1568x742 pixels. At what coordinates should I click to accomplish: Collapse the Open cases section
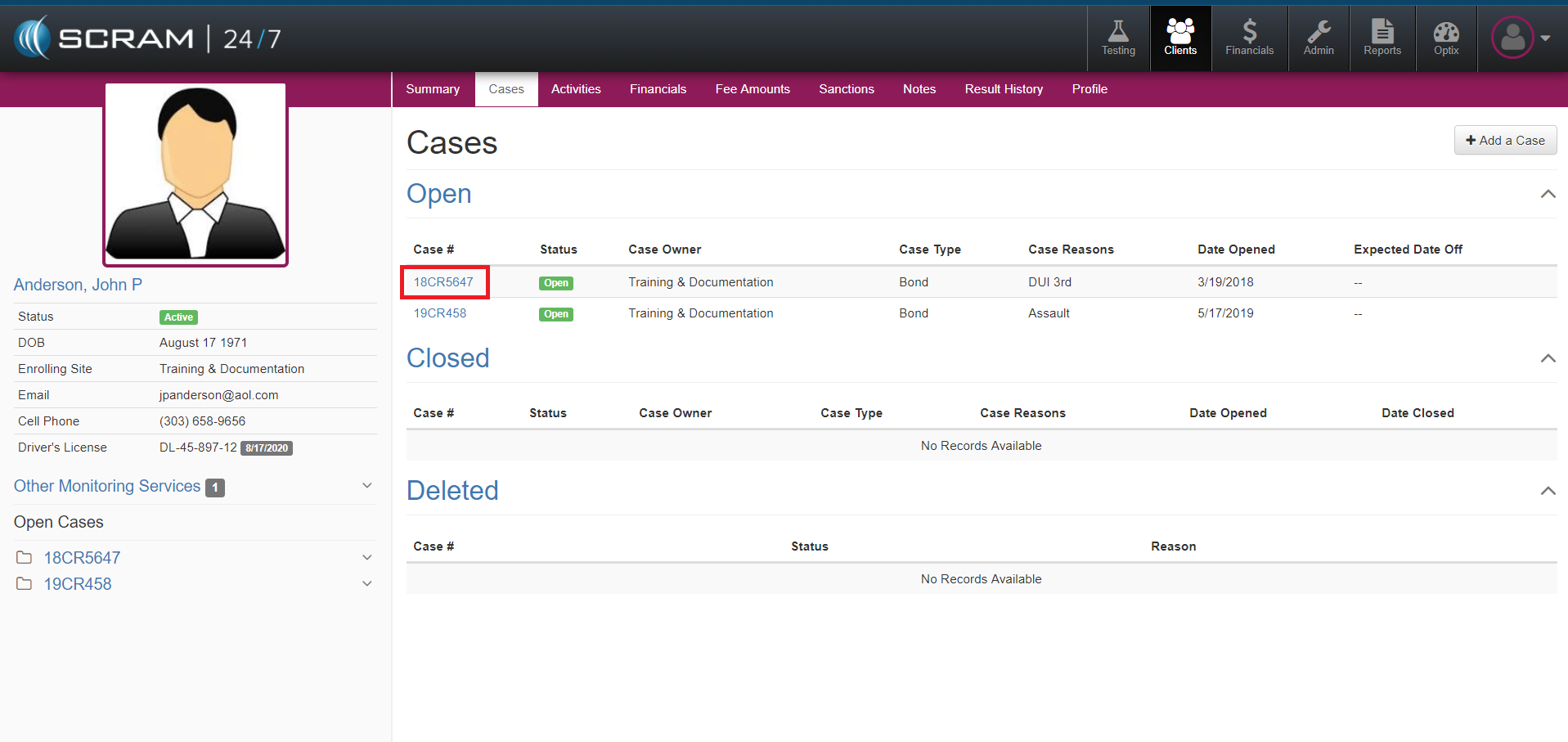1548,194
